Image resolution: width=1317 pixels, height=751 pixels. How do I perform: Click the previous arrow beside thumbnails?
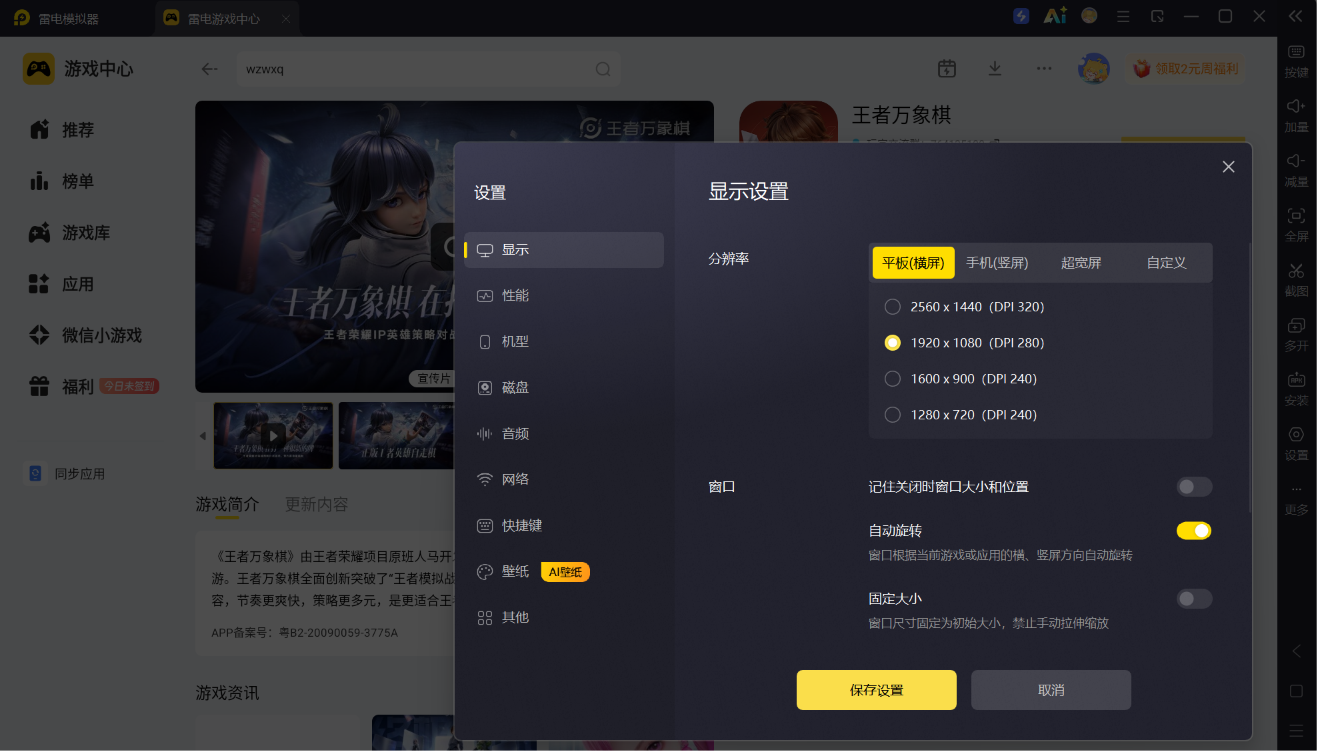point(202,436)
